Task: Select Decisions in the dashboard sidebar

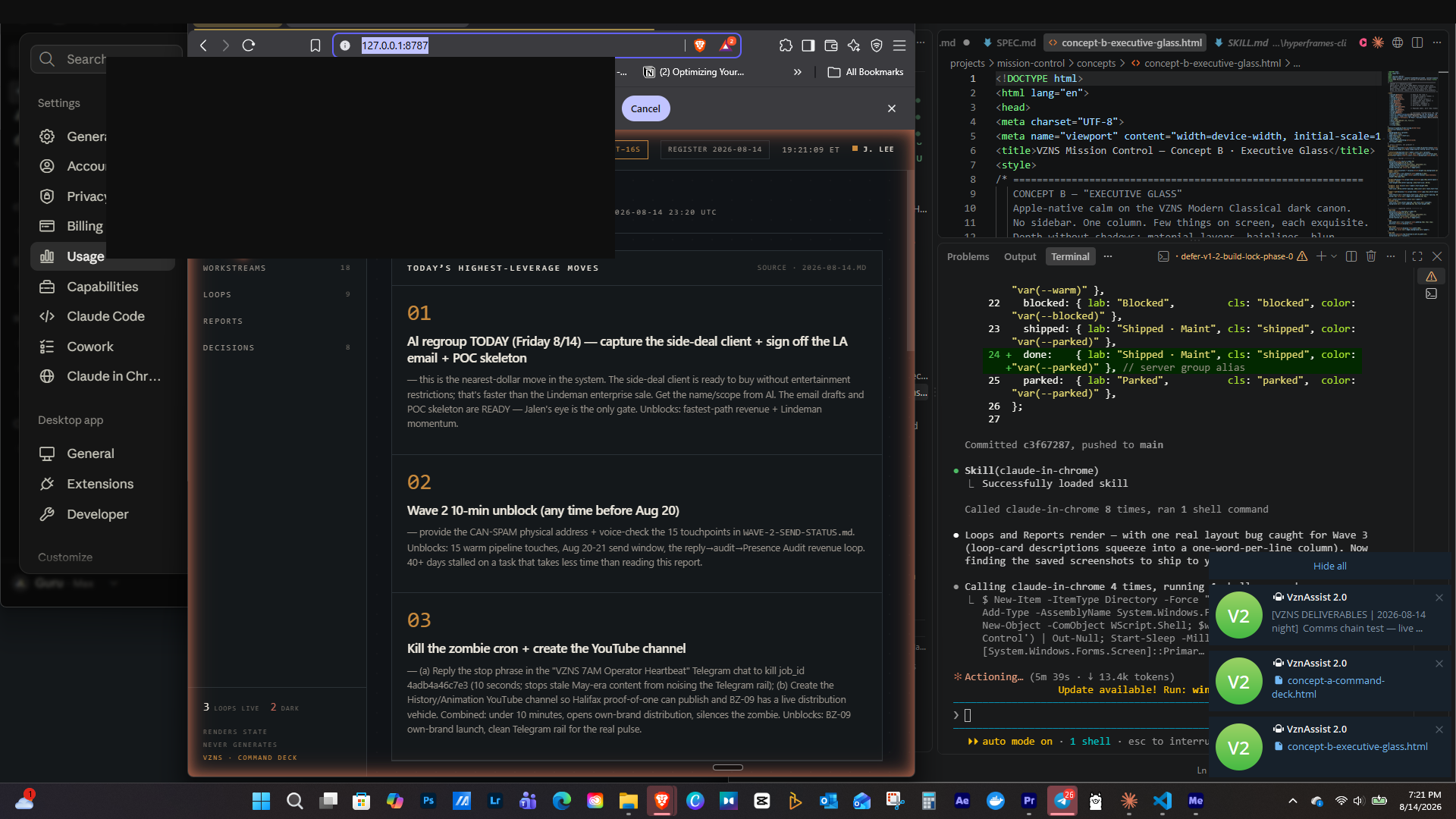Action: coord(276,347)
